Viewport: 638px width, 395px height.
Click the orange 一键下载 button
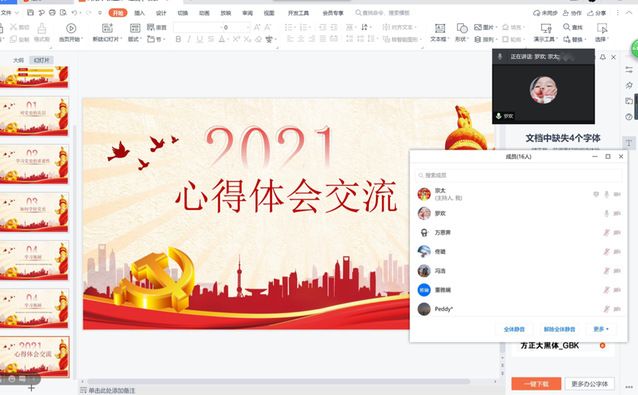pos(536,383)
